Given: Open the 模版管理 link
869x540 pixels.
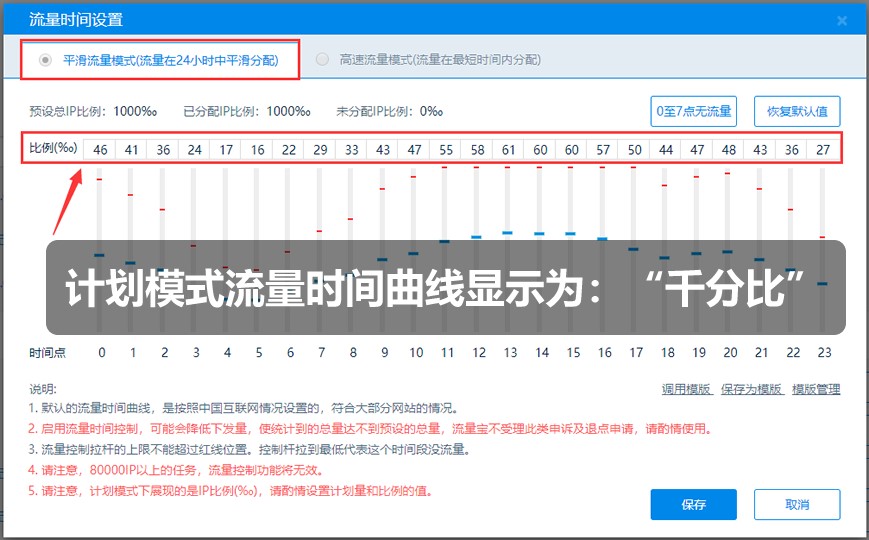Looking at the screenshot, I should (x=816, y=389).
